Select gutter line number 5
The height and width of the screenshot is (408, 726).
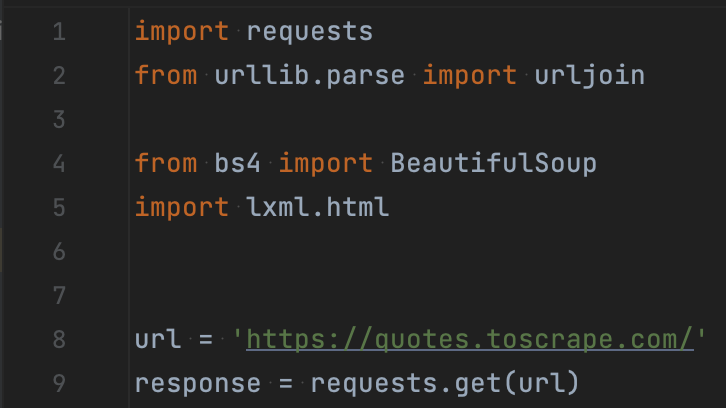click(59, 207)
